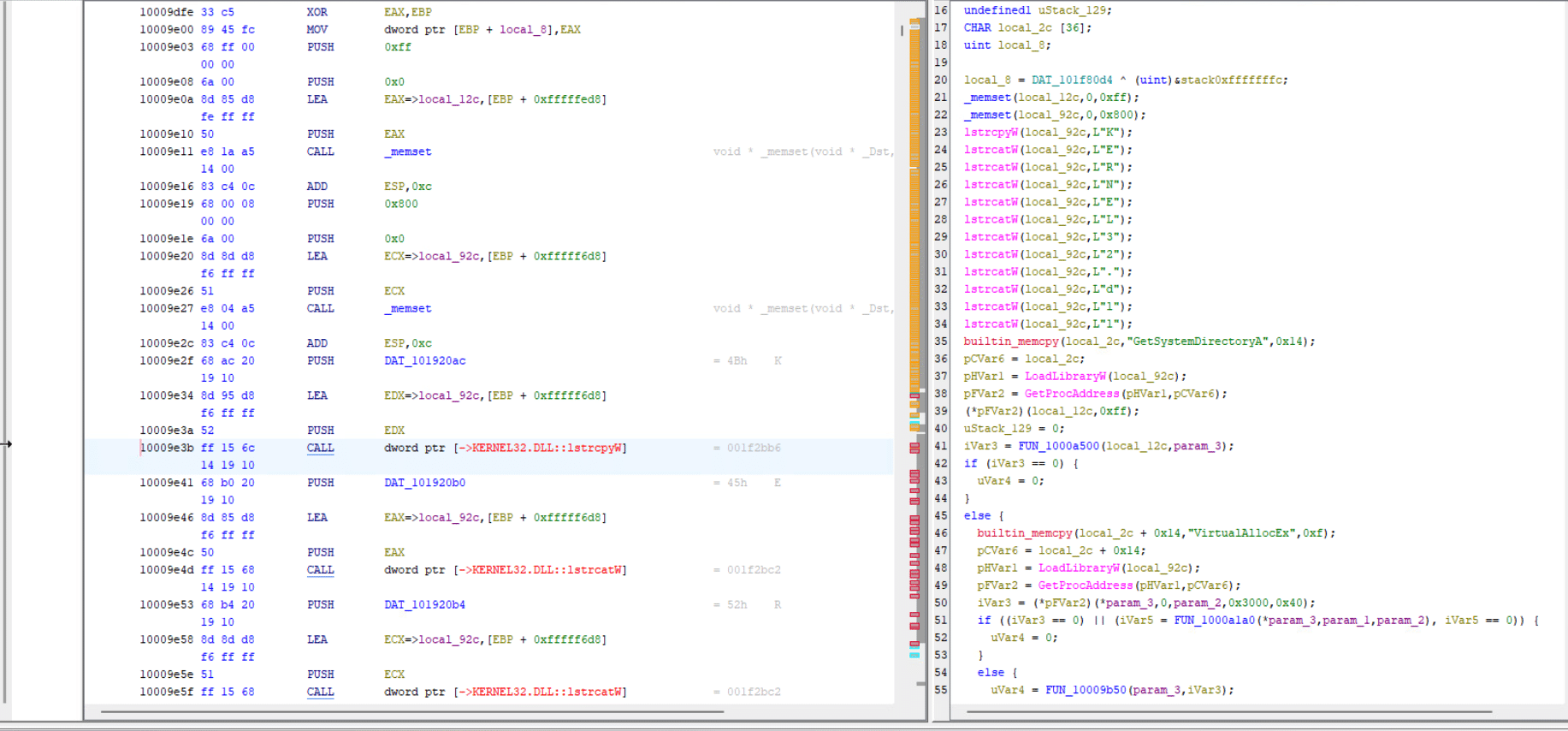Select the LEA mnemonic at 10009e0a
This screenshot has width=1568, height=731.
[317, 99]
